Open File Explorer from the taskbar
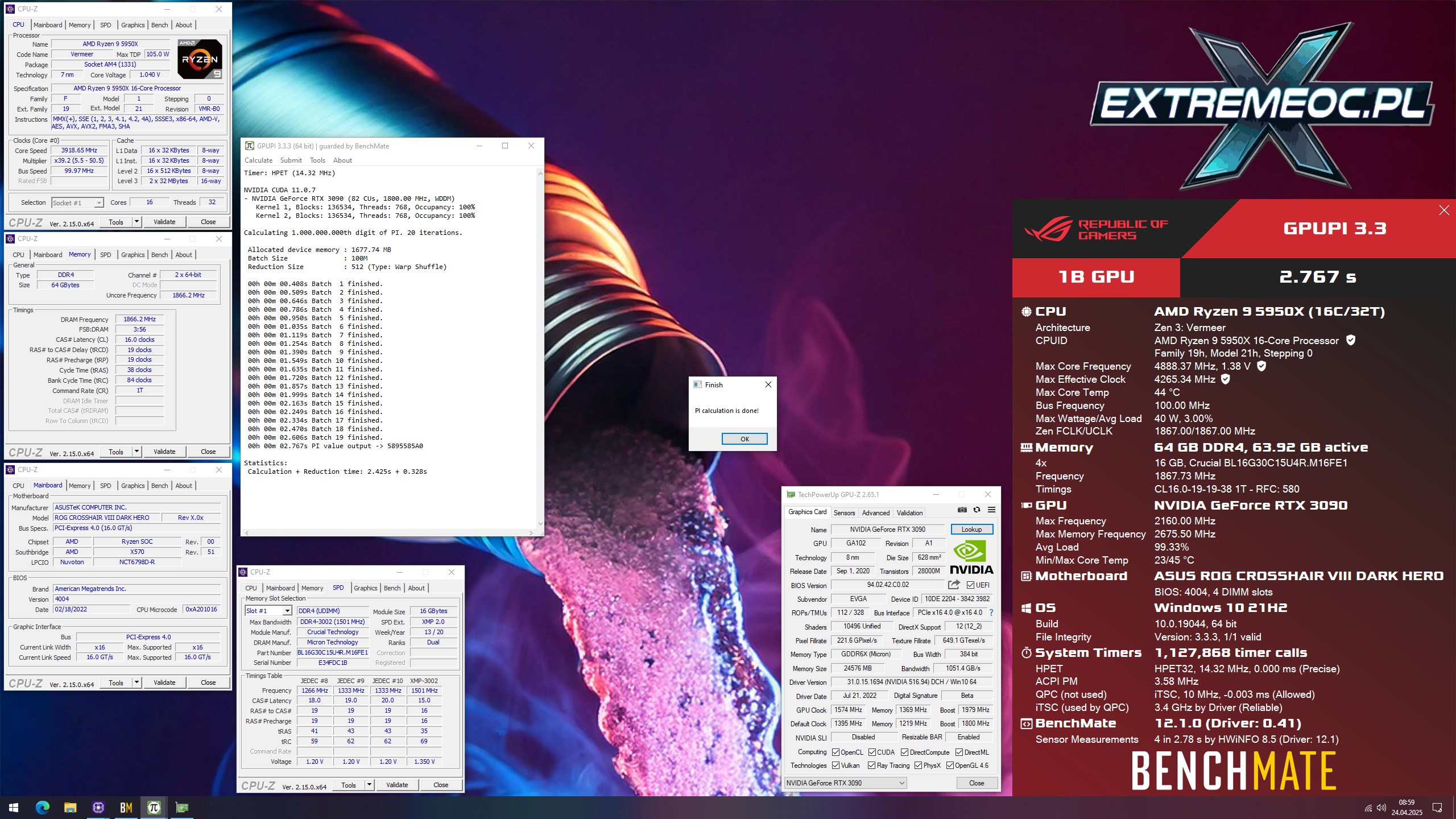1456x819 pixels. click(x=70, y=807)
